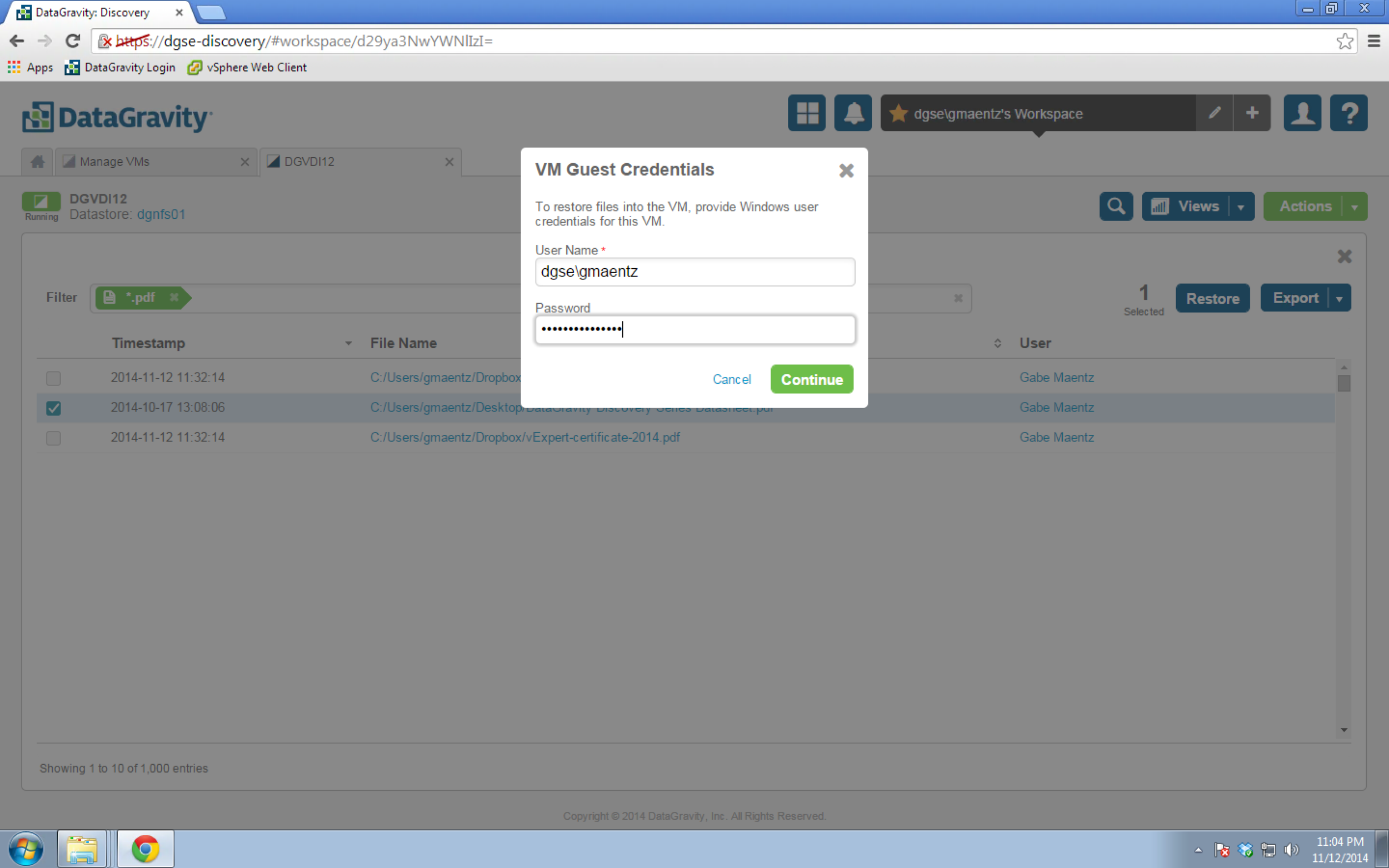Bookmark this page with the star
The image size is (1389, 868).
tap(1344, 41)
